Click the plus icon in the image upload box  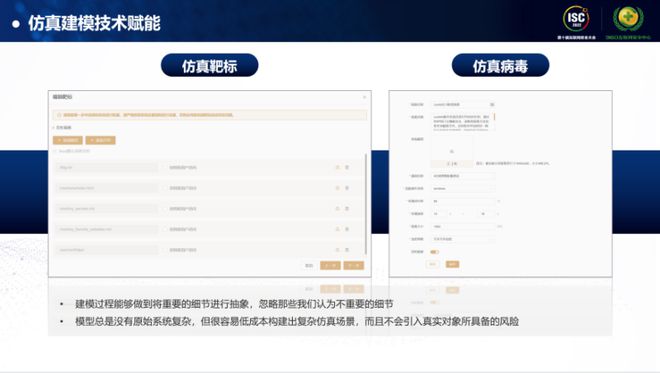(452, 151)
